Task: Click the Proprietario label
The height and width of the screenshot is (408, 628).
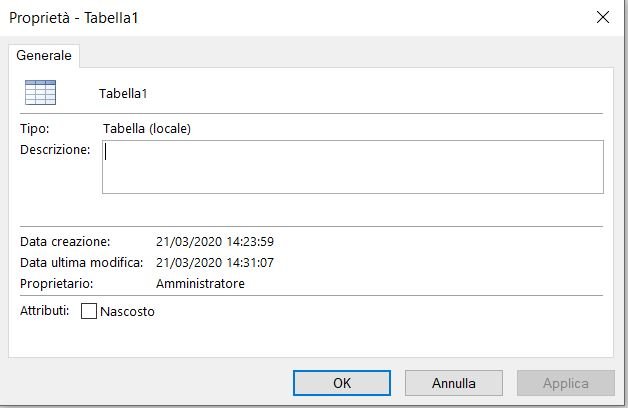Action: pos(56,283)
